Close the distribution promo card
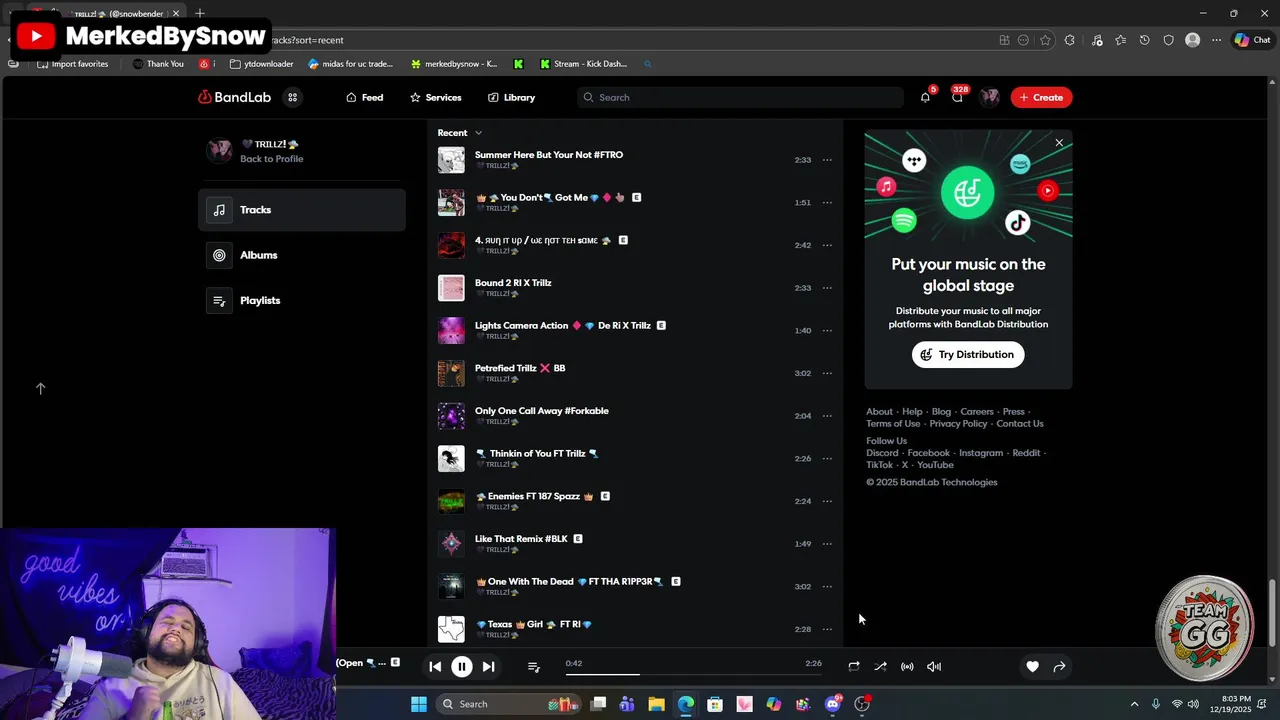 coord(1059,143)
